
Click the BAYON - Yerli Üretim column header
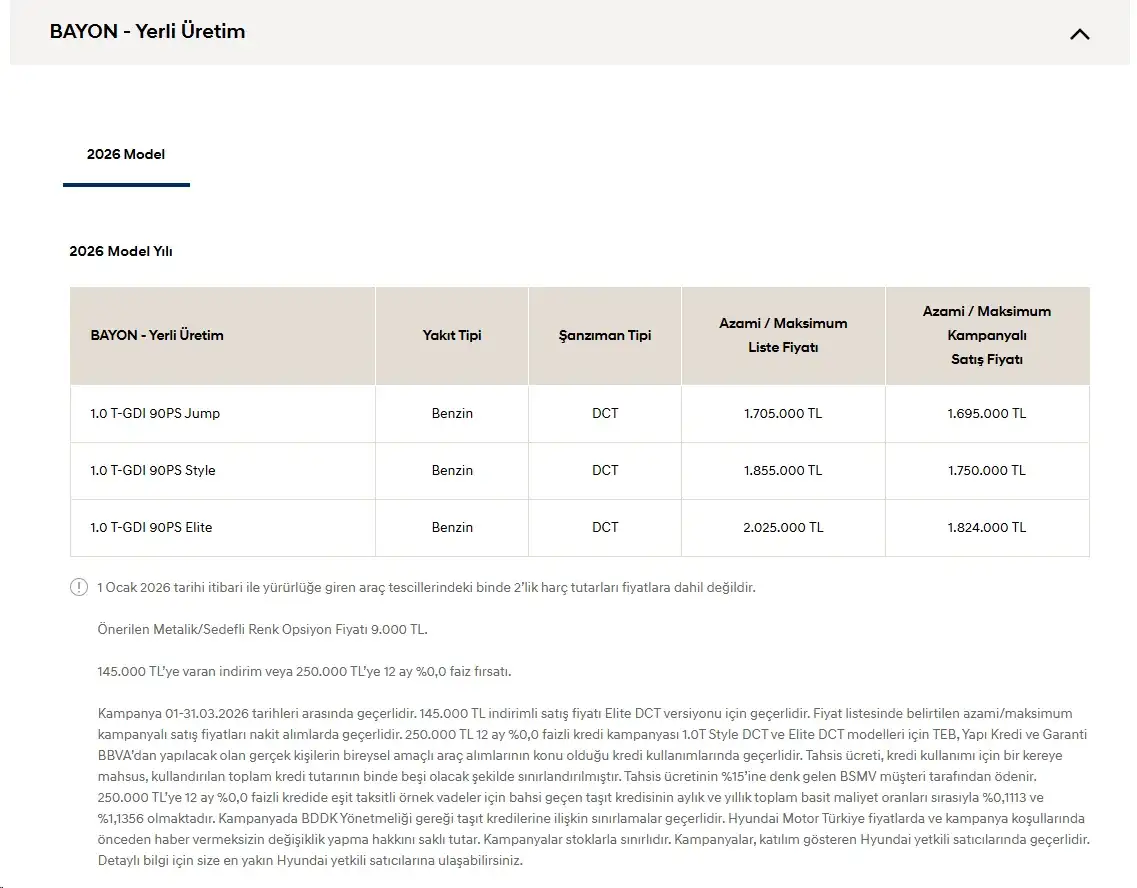223,336
